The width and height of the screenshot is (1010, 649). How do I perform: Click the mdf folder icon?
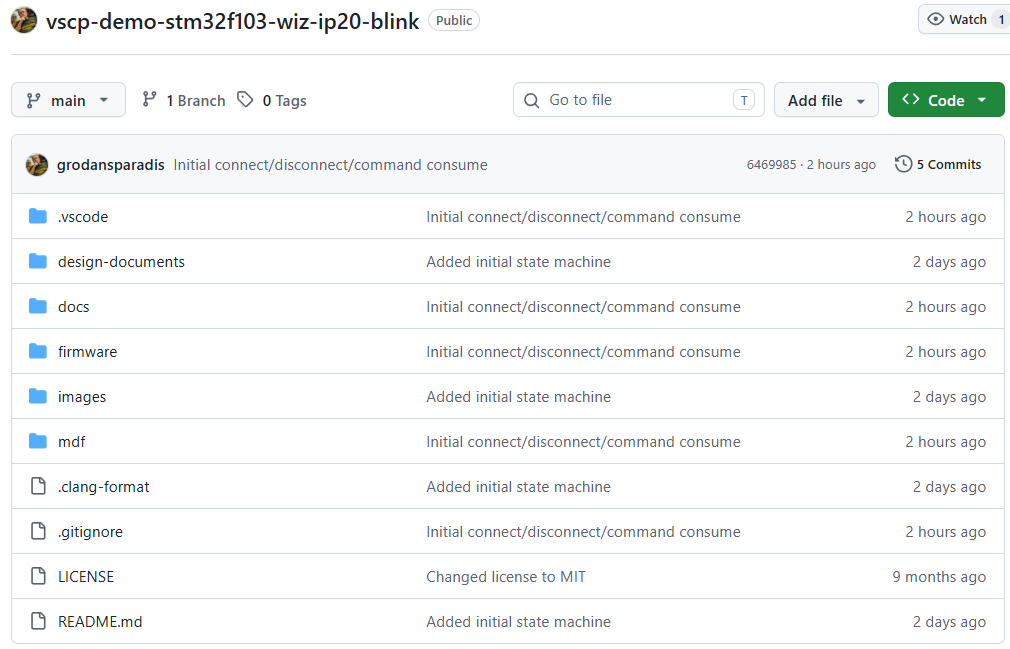pyautogui.click(x=38, y=442)
